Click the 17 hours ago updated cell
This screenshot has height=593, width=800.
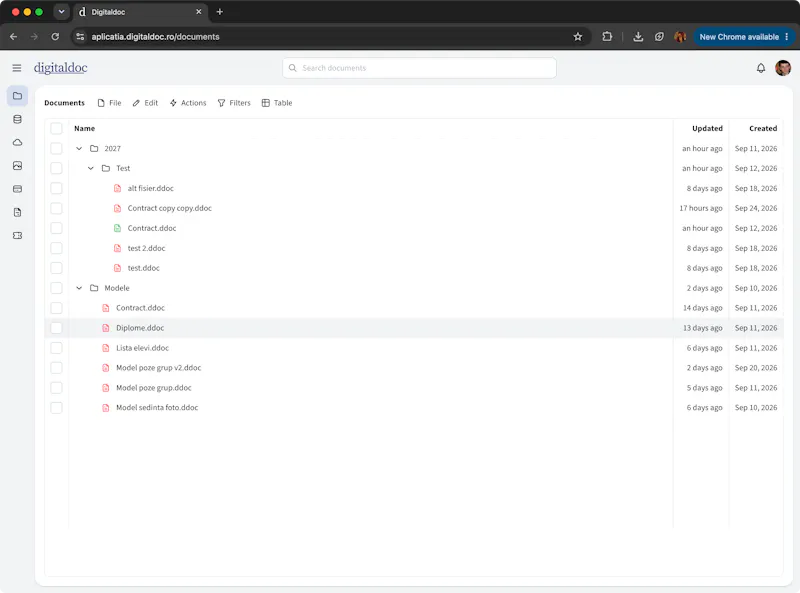pos(701,208)
